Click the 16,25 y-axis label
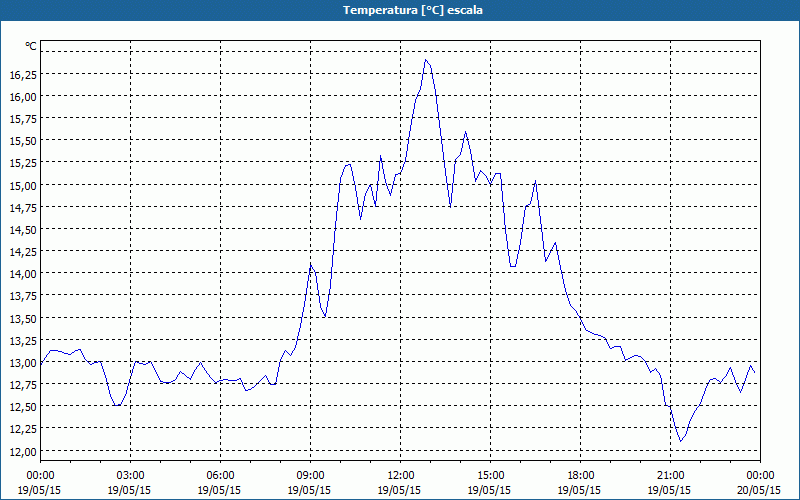 [23, 74]
